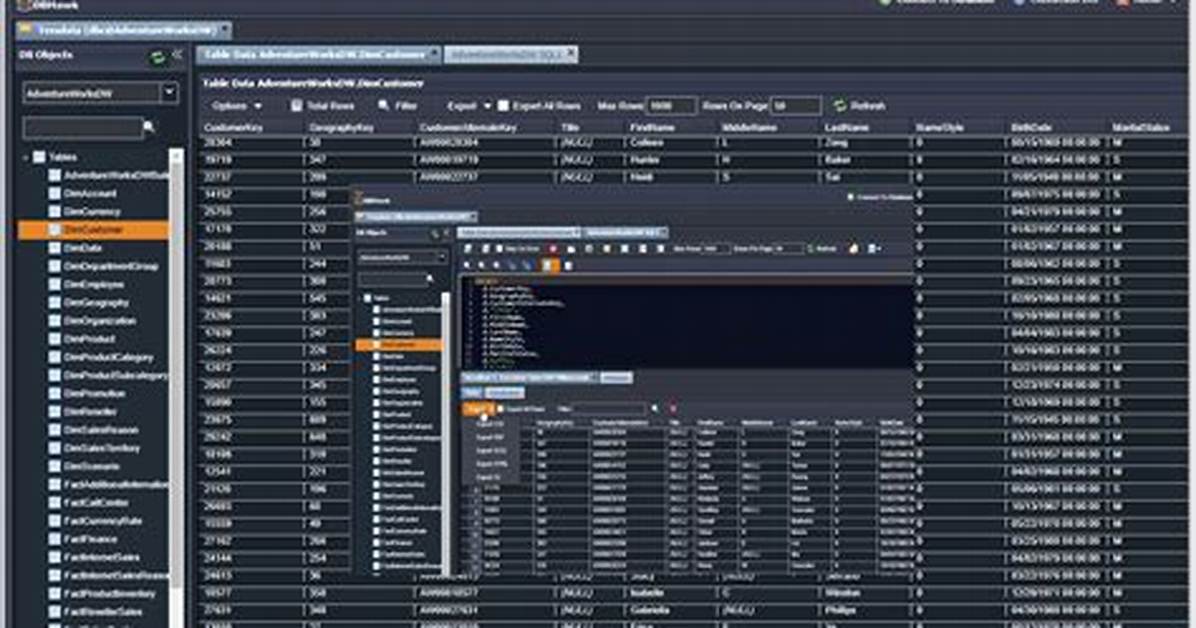
Task: Click the DimProduct table icon
Action: [55, 339]
